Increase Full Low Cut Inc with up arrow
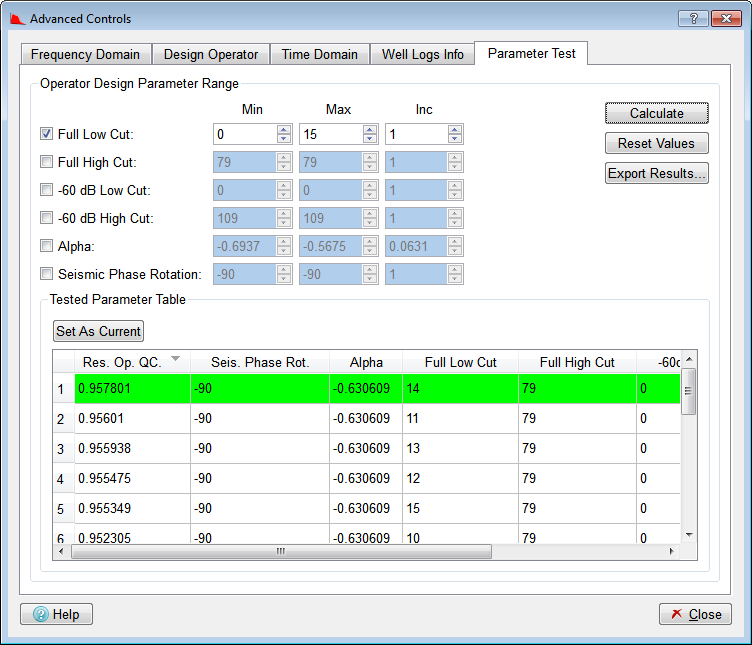The image size is (752, 645). [x=455, y=129]
